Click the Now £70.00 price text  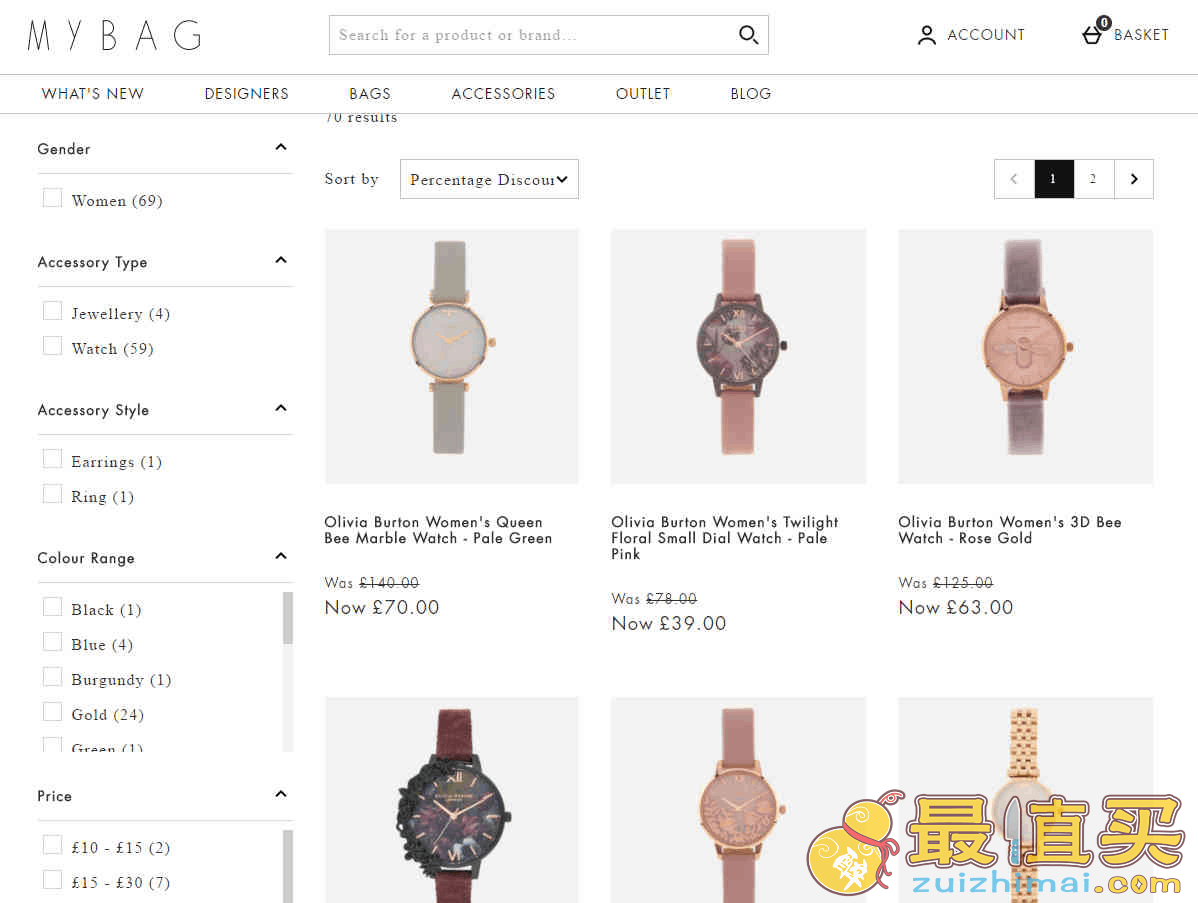pos(381,608)
